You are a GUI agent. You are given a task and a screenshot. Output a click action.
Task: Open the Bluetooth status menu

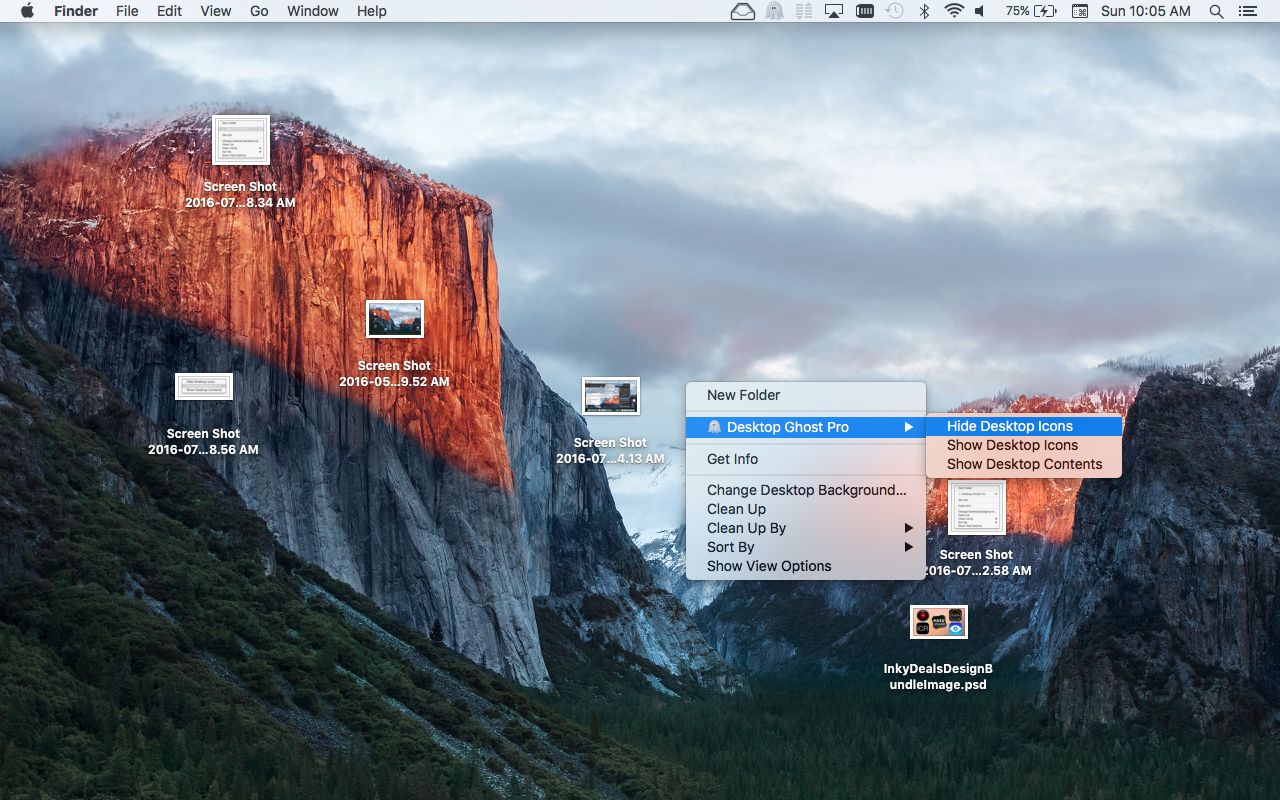(x=925, y=11)
